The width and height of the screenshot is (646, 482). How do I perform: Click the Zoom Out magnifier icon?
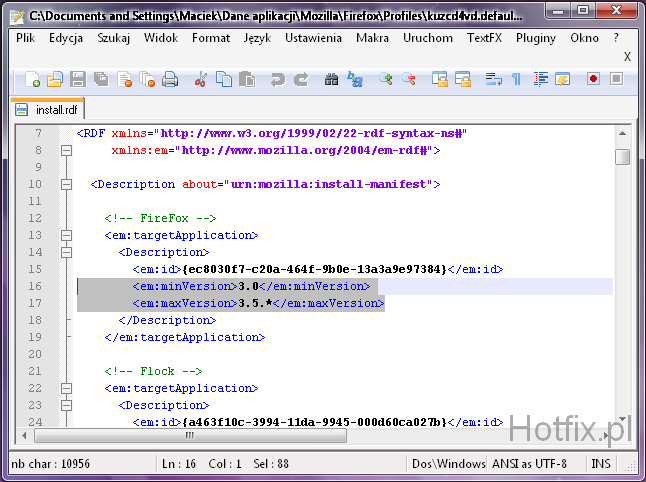coord(409,79)
